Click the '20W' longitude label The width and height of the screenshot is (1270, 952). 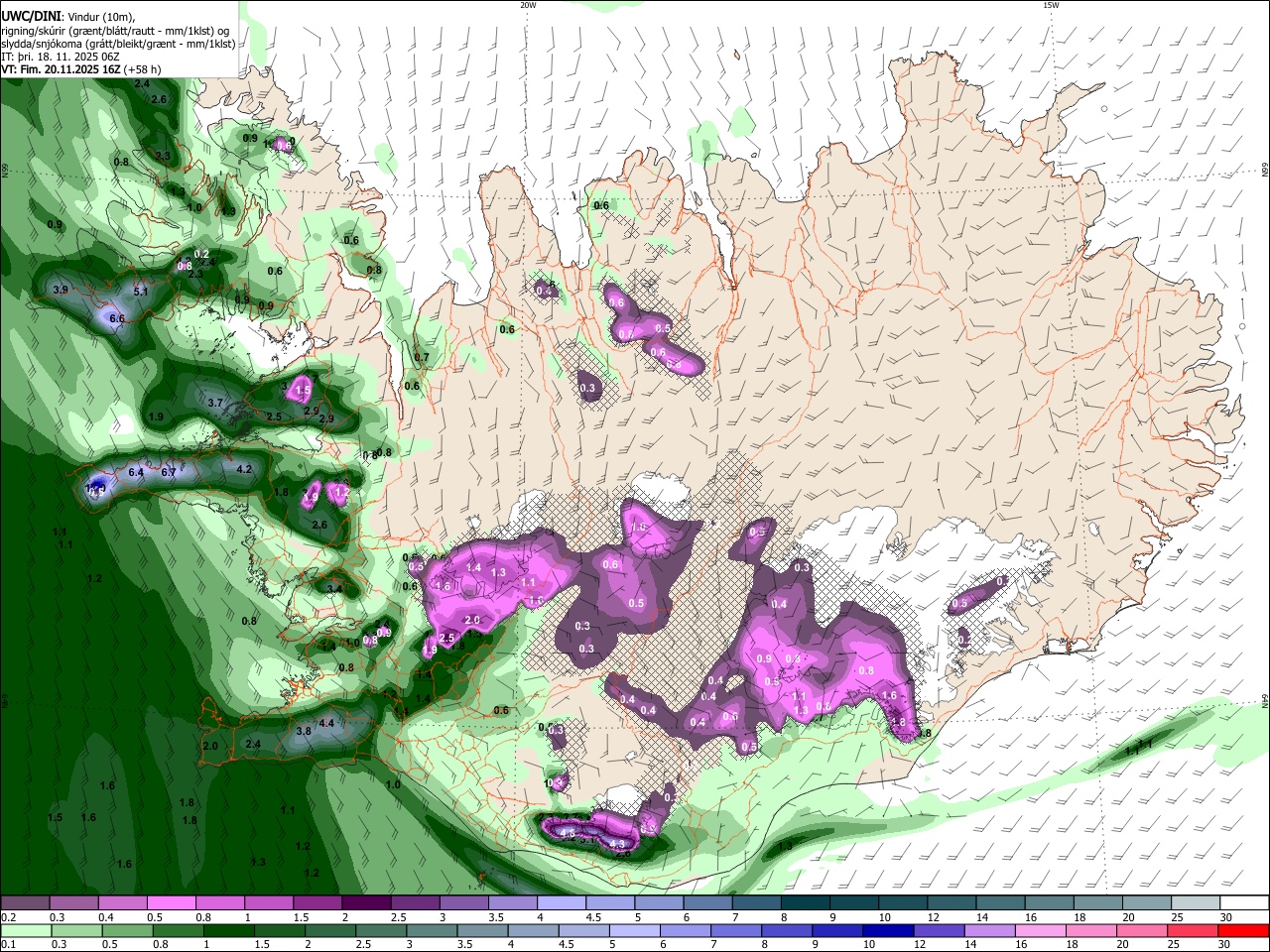pos(528,5)
